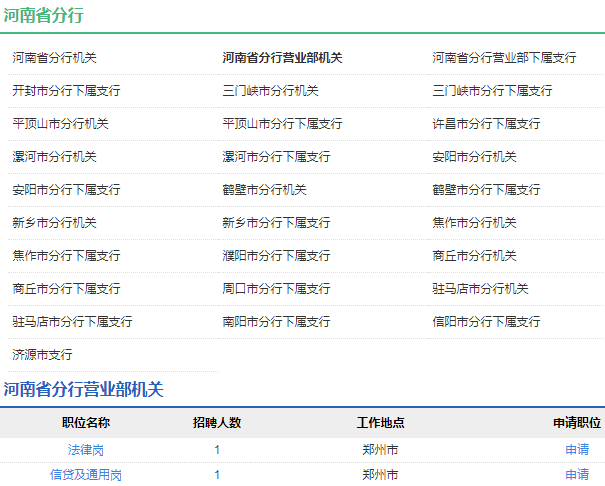Open 安阳市分行机关 link
The height and width of the screenshot is (486, 605).
[x=474, y=157]
